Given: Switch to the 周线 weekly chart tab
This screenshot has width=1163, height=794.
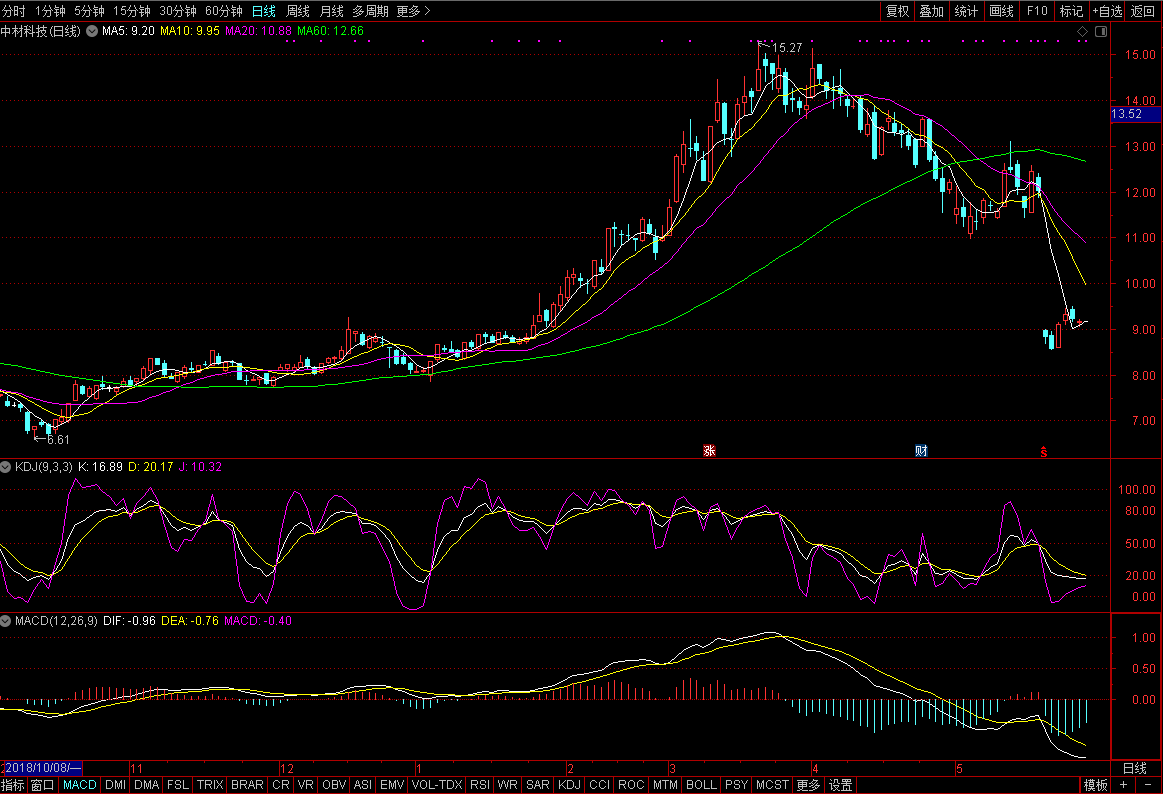Looking at the screenshot, I should 298,11.
